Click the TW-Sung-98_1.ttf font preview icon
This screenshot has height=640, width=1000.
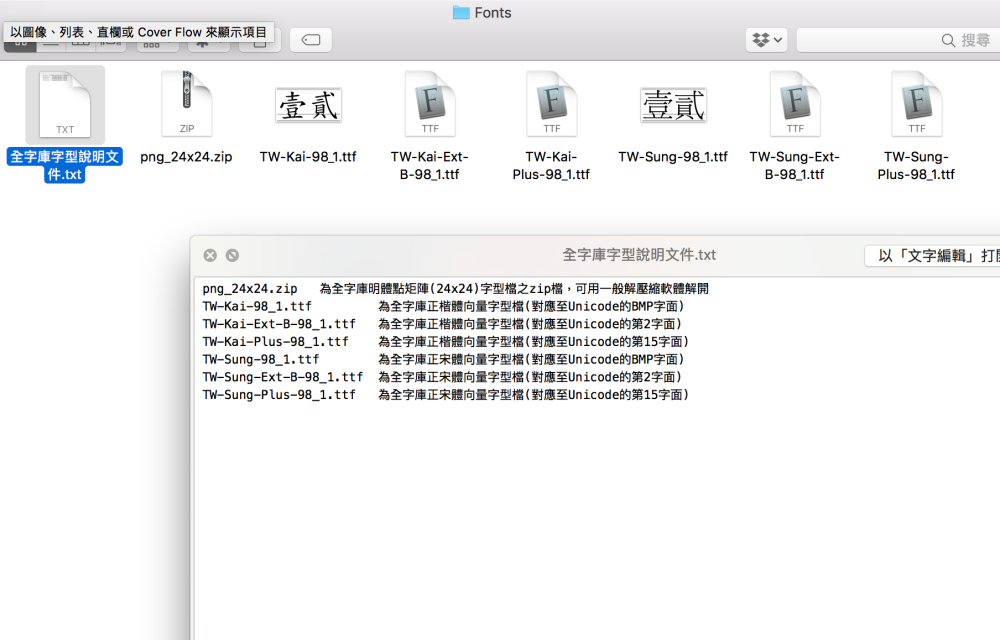[x=673, y=105]
